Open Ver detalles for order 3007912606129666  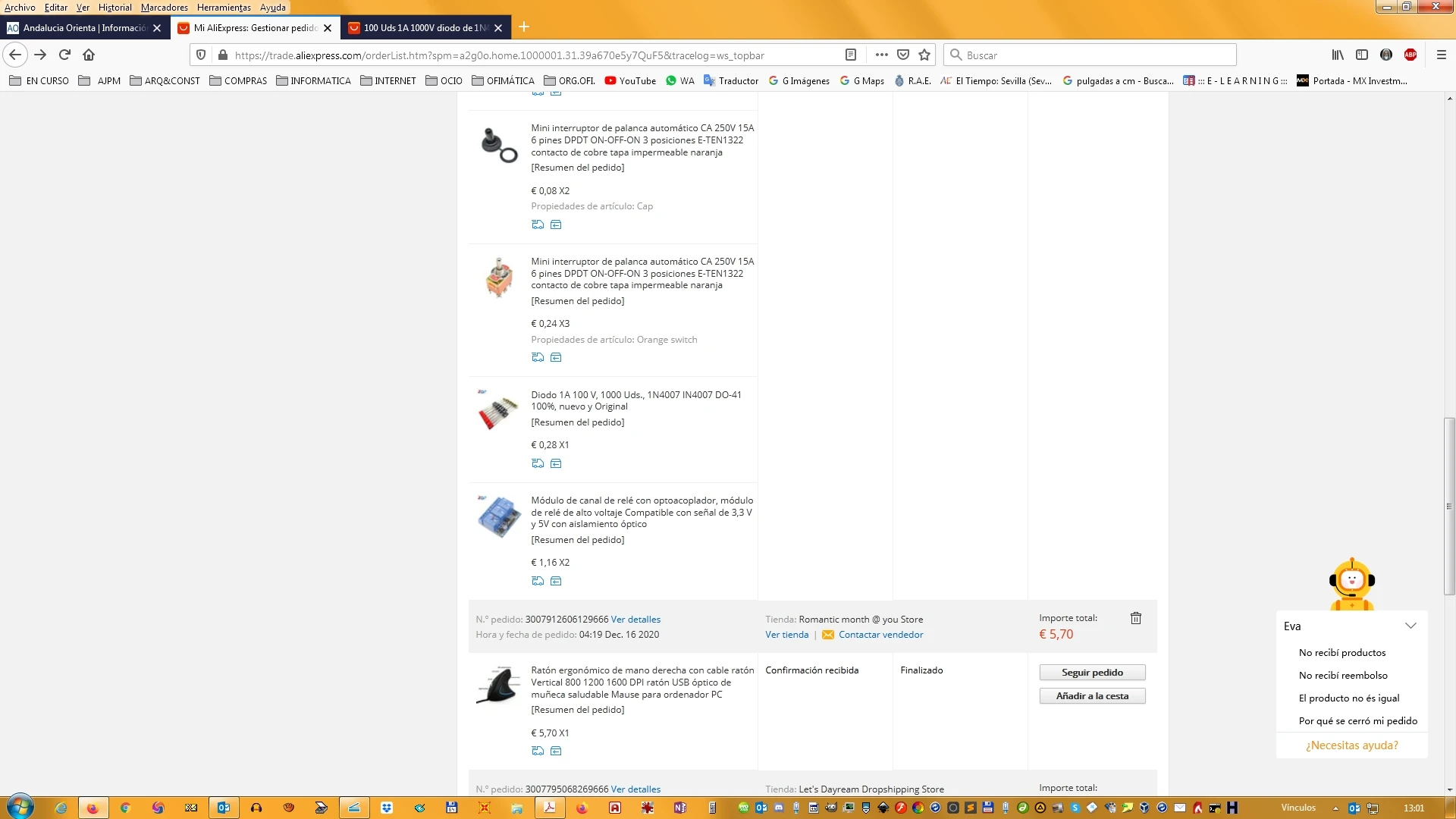(x=635, y=620)
